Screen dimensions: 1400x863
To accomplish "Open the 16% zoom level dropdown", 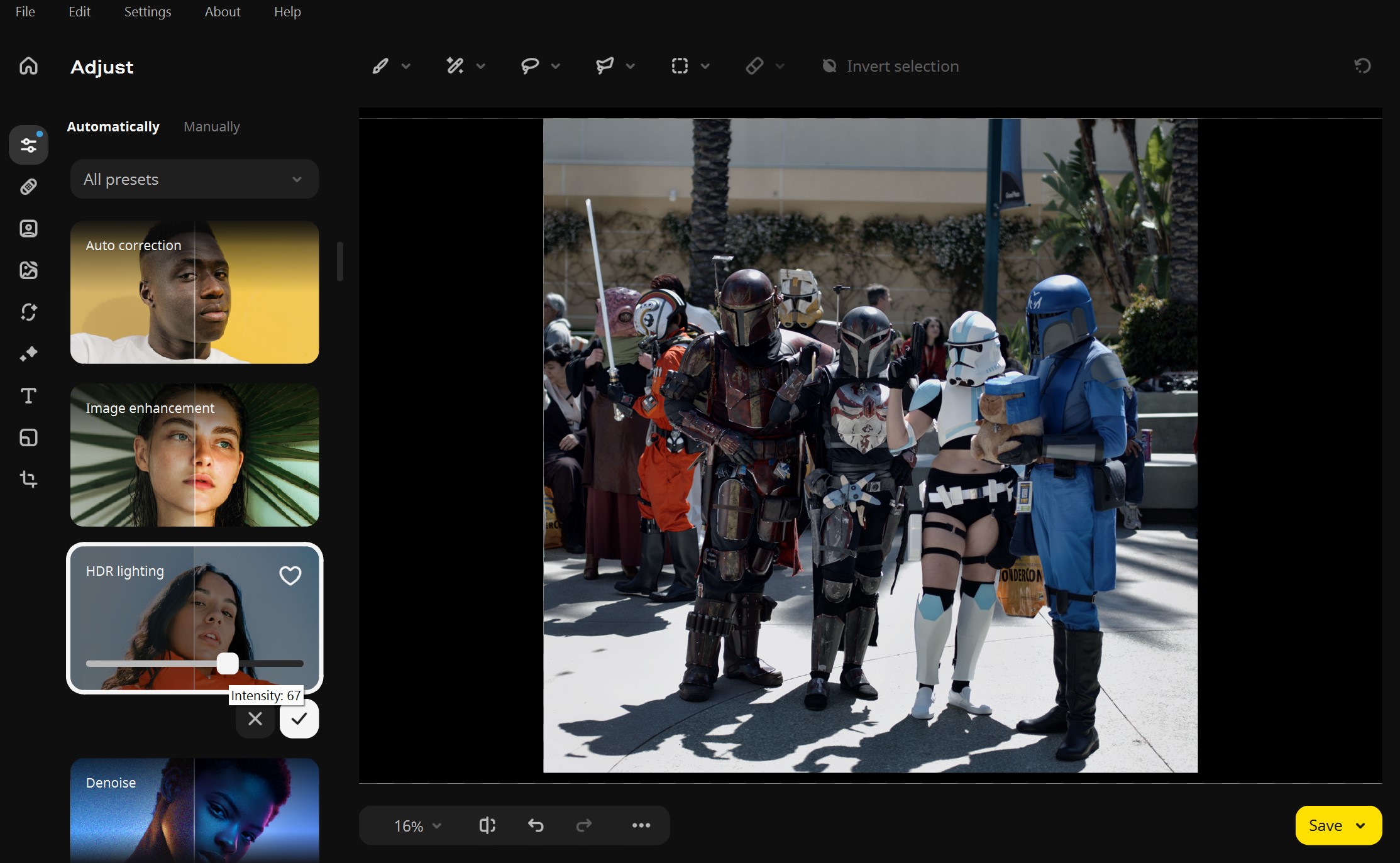I will 417,826.
